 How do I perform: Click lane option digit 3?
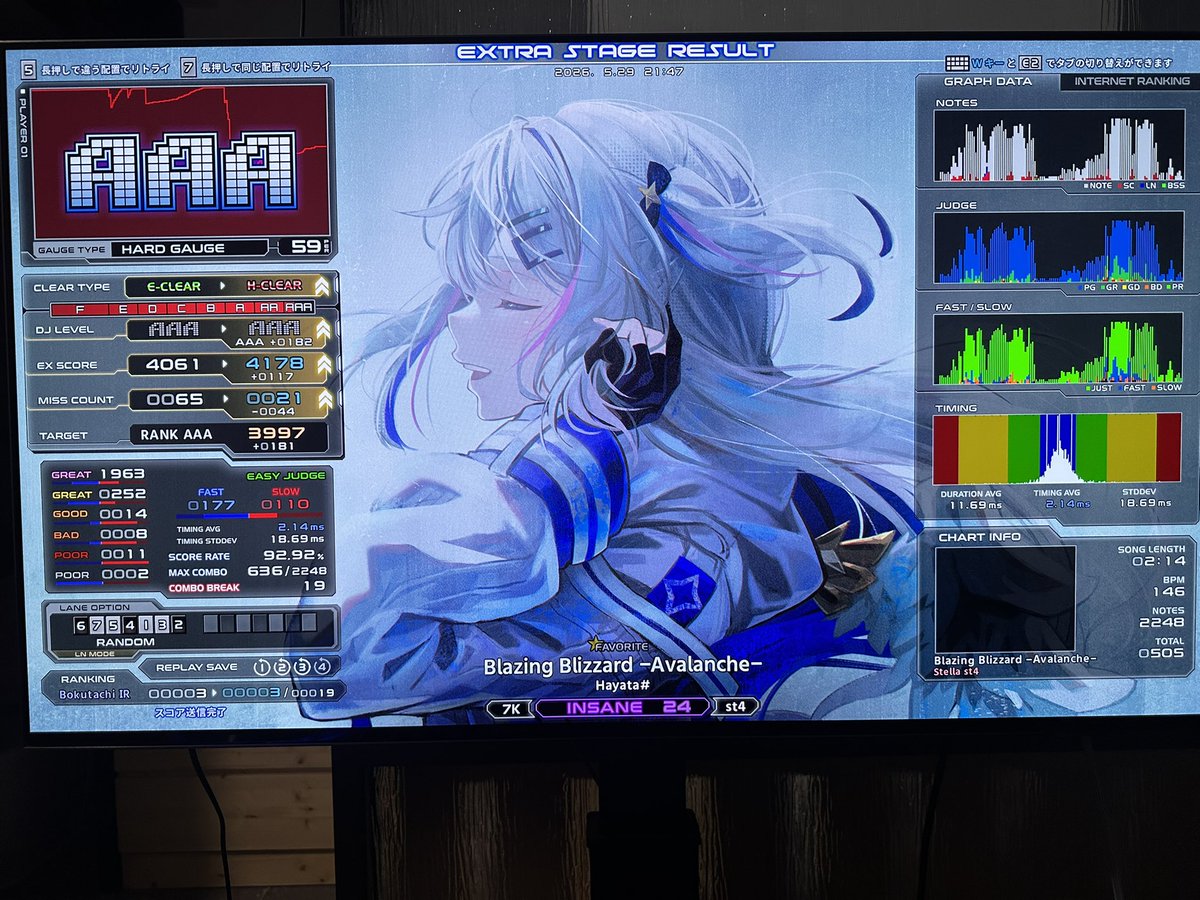tap(162, 625)
